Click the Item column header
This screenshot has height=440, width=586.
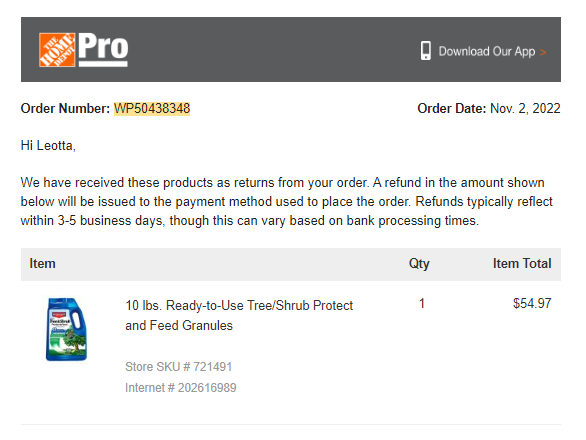click(x=42, y=264)
